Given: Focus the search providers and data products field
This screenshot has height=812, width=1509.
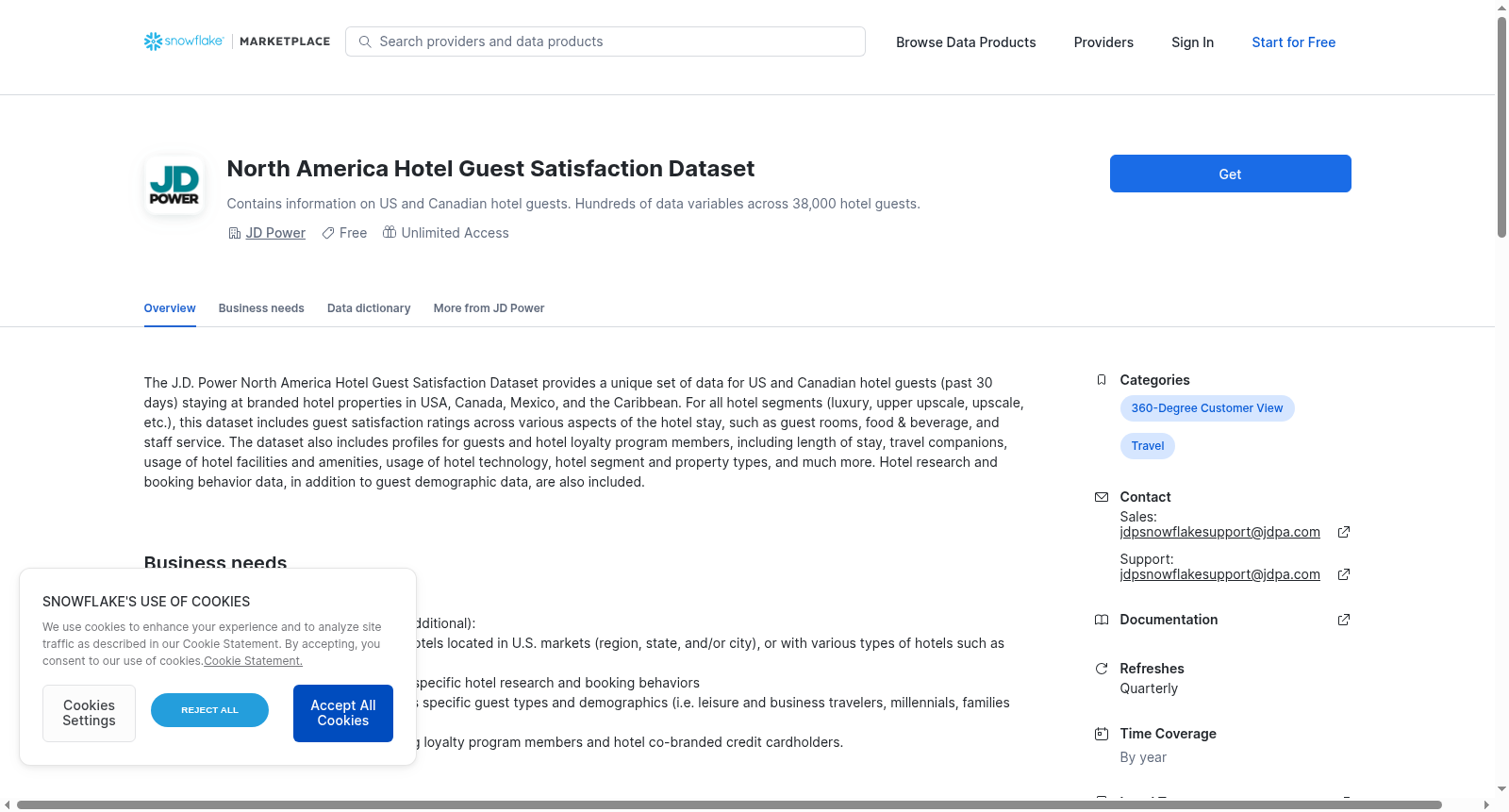Looking at the screenshot, I should pos(605,41).
